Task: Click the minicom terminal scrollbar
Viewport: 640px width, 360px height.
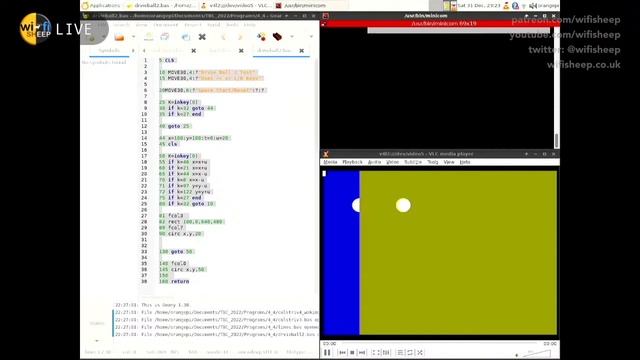Action: pyautogui.click(x=556, y=140)
